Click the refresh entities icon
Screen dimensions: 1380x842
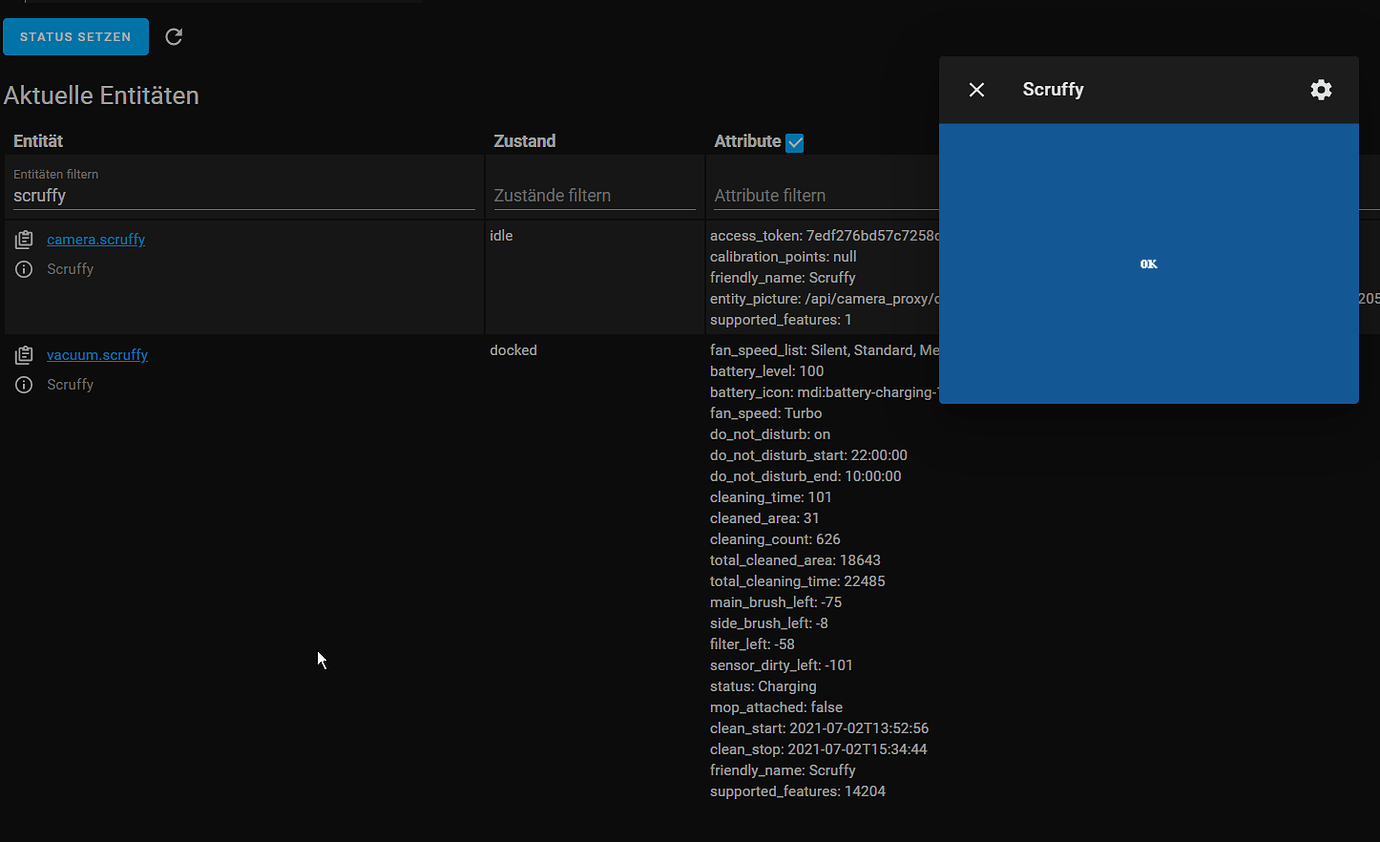(x=173, y=36)
